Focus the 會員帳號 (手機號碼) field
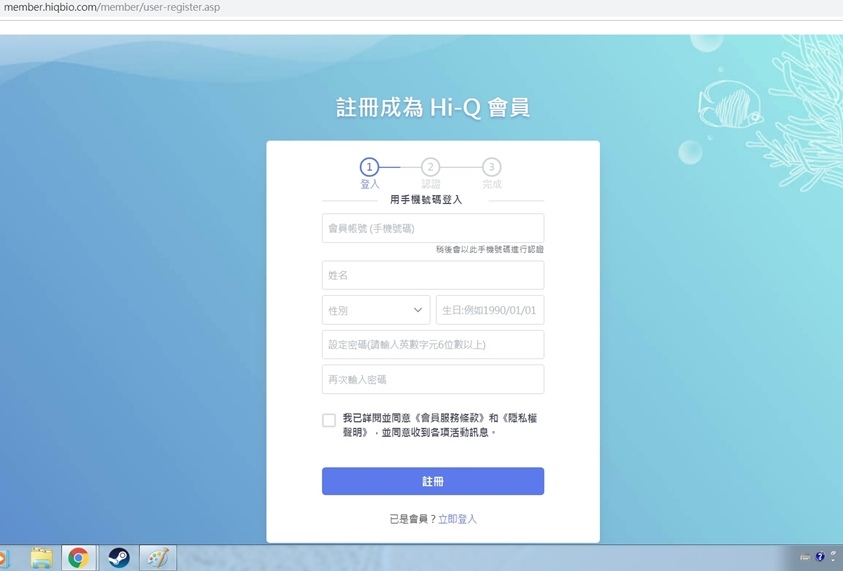This screenshot has width=843, height=571. click(x=433, y=228)
